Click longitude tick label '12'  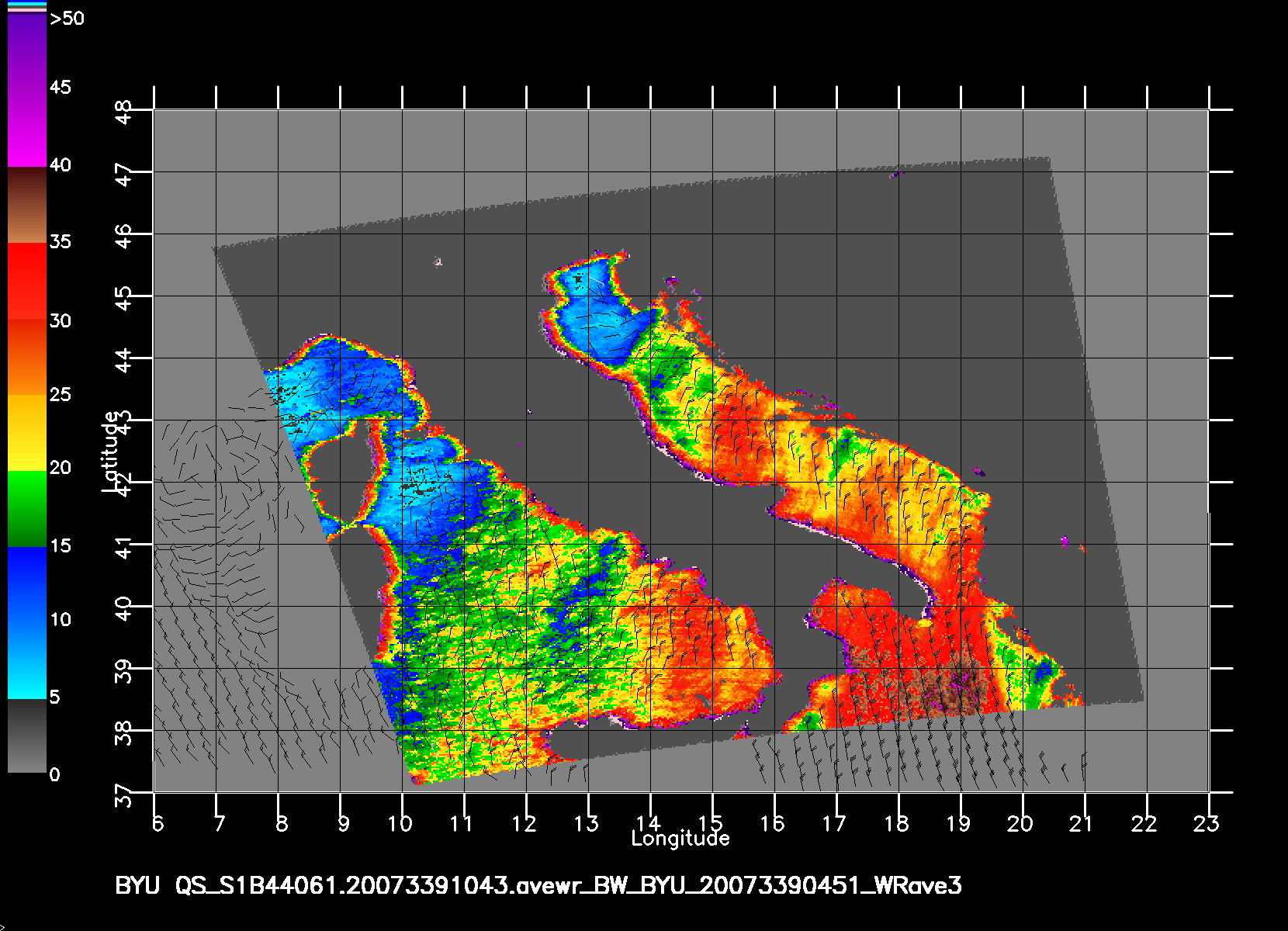click(525, 823)
